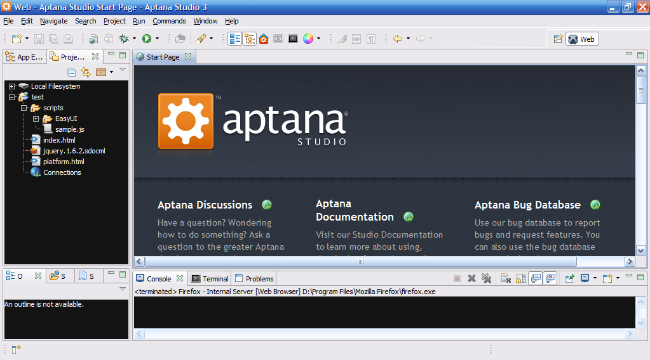Viewport: 650px width, 360px height.
Task: Open the Themes color wheel dropdown arrow
Action: tap(318, 39)
